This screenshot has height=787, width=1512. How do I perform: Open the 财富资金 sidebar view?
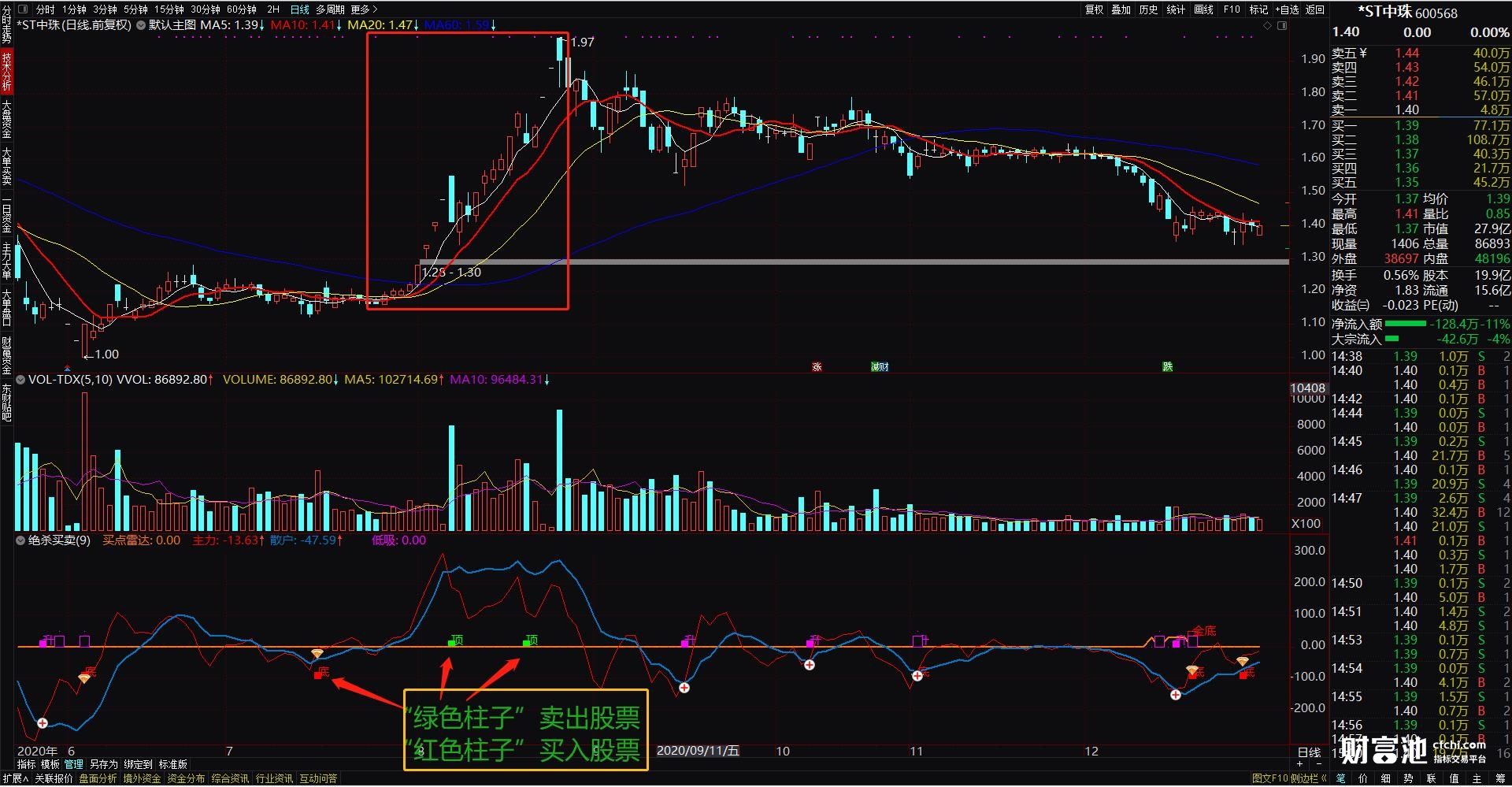pos(6,355)
